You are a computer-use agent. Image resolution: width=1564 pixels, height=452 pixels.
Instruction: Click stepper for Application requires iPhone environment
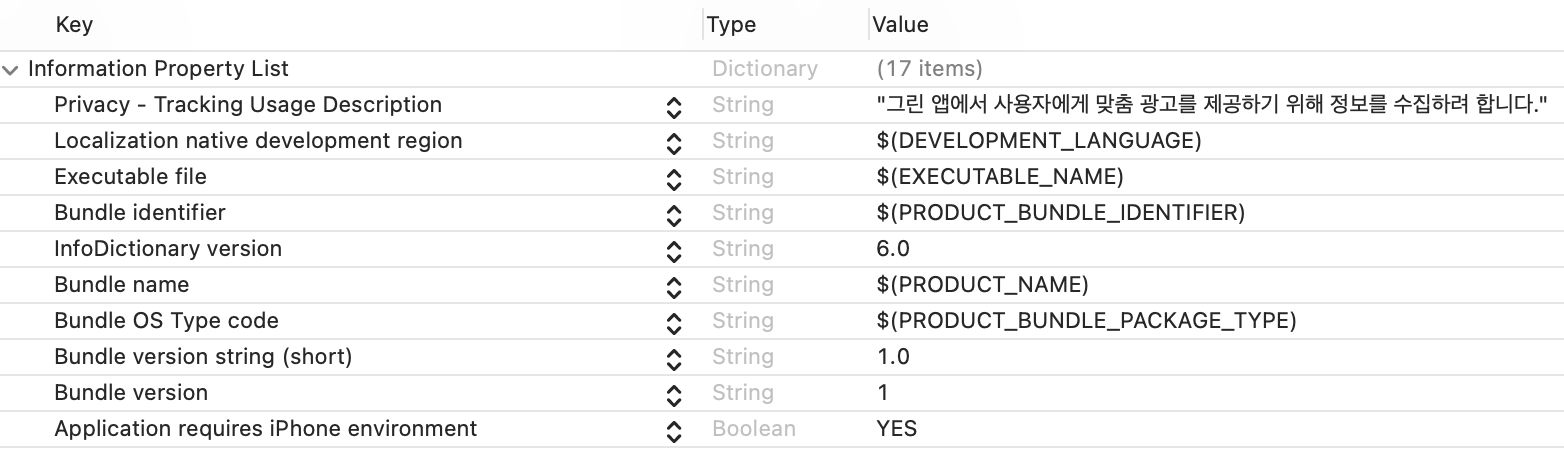pyautogui.click(x=674, y=431)
